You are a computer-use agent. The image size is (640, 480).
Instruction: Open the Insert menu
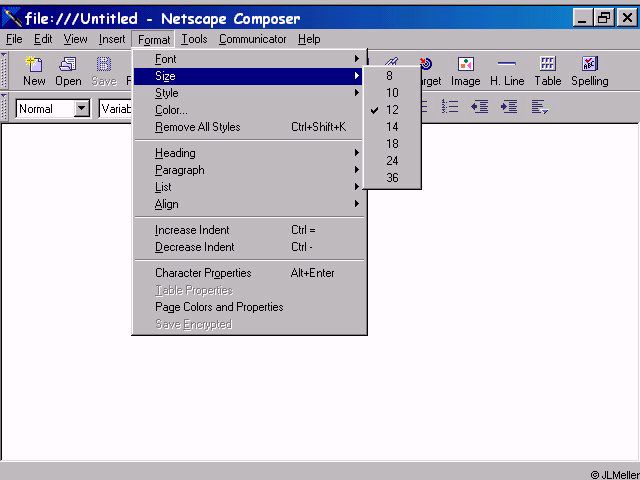point(112,39)
